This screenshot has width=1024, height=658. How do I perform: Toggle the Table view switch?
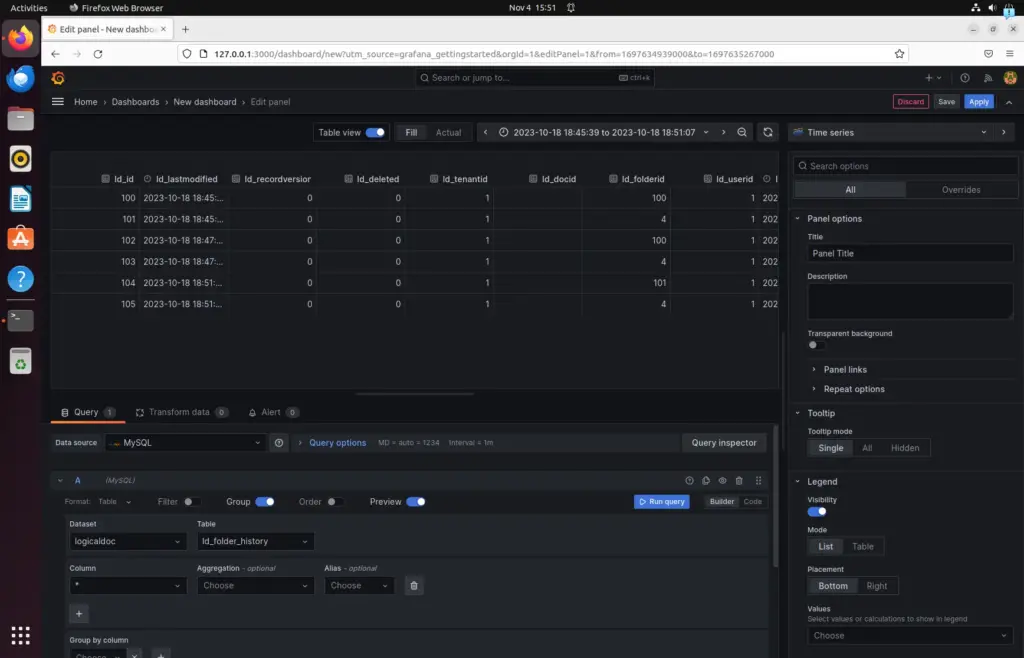(x=375, y=133)
